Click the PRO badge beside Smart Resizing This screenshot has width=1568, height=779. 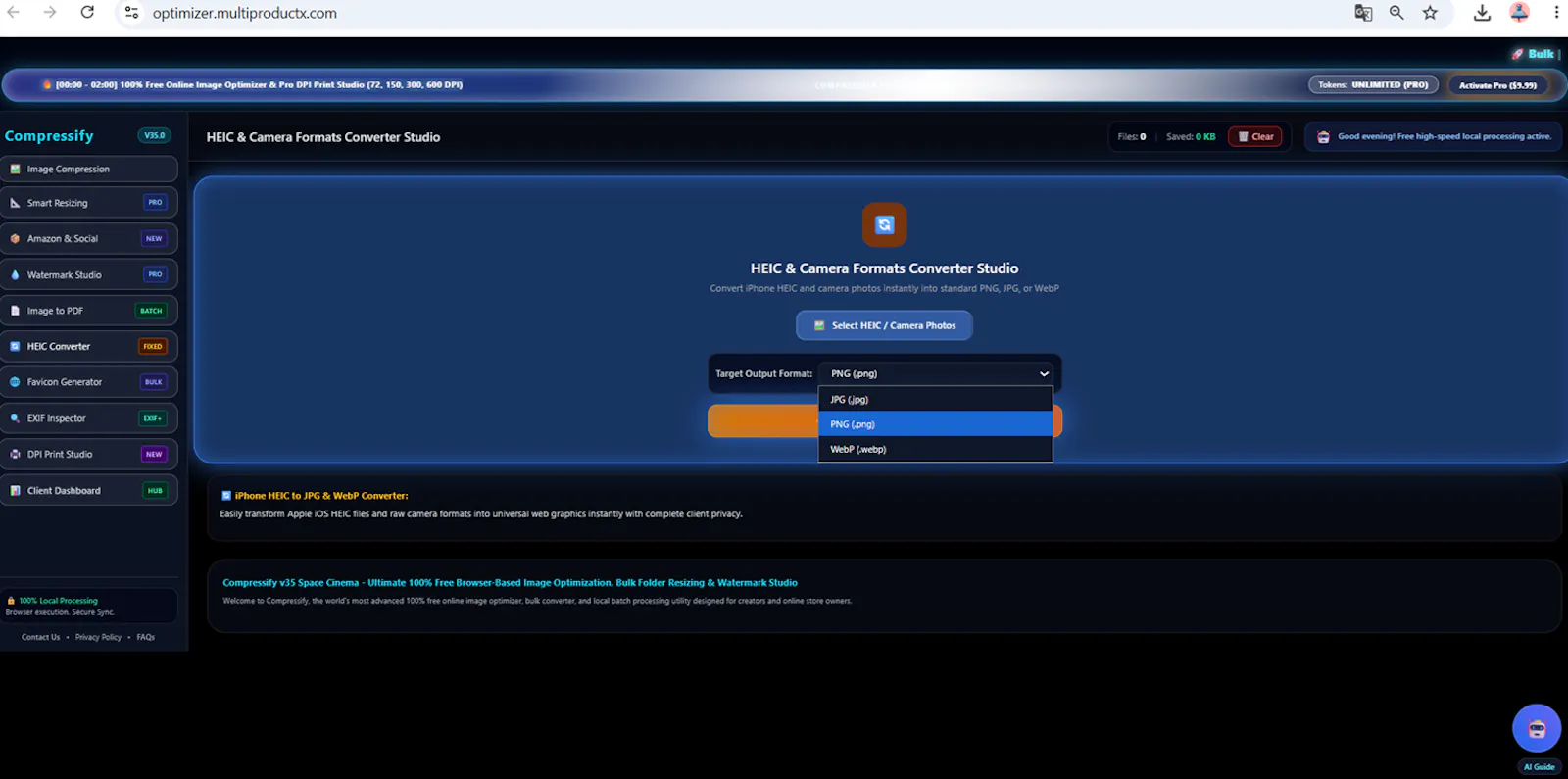[155, 202]
